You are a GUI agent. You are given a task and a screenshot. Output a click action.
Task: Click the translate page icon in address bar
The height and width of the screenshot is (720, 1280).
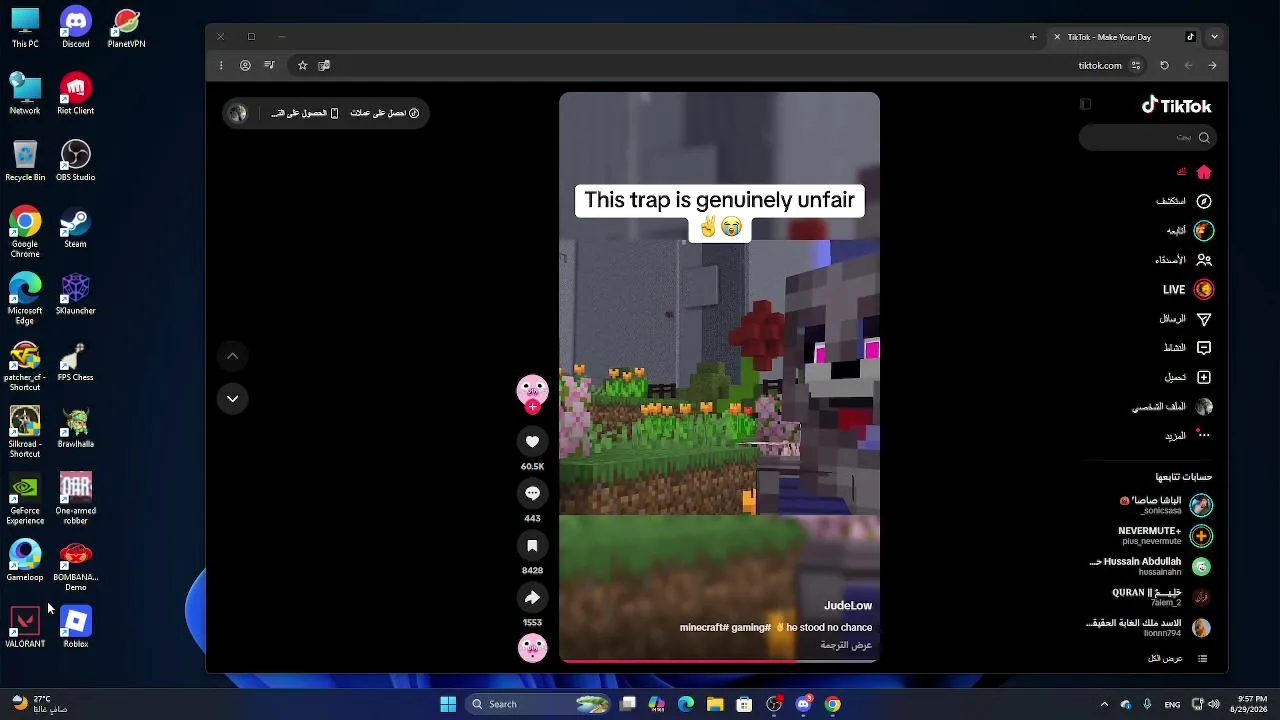pos(324,65)
